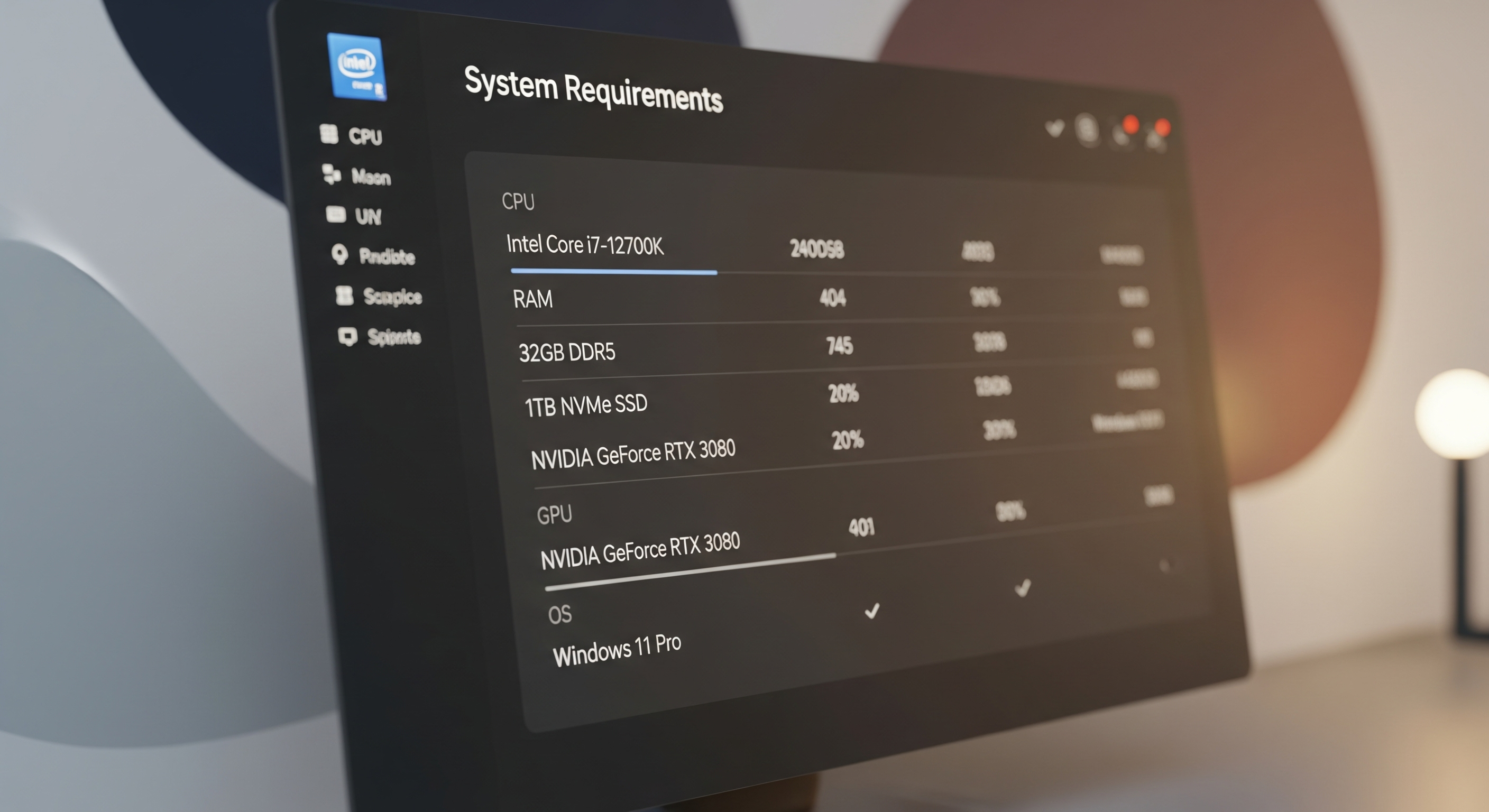Screen dimensions: 1489x812
Task: Click the Mean sidebar icon
Action: [x=331, y=173]
